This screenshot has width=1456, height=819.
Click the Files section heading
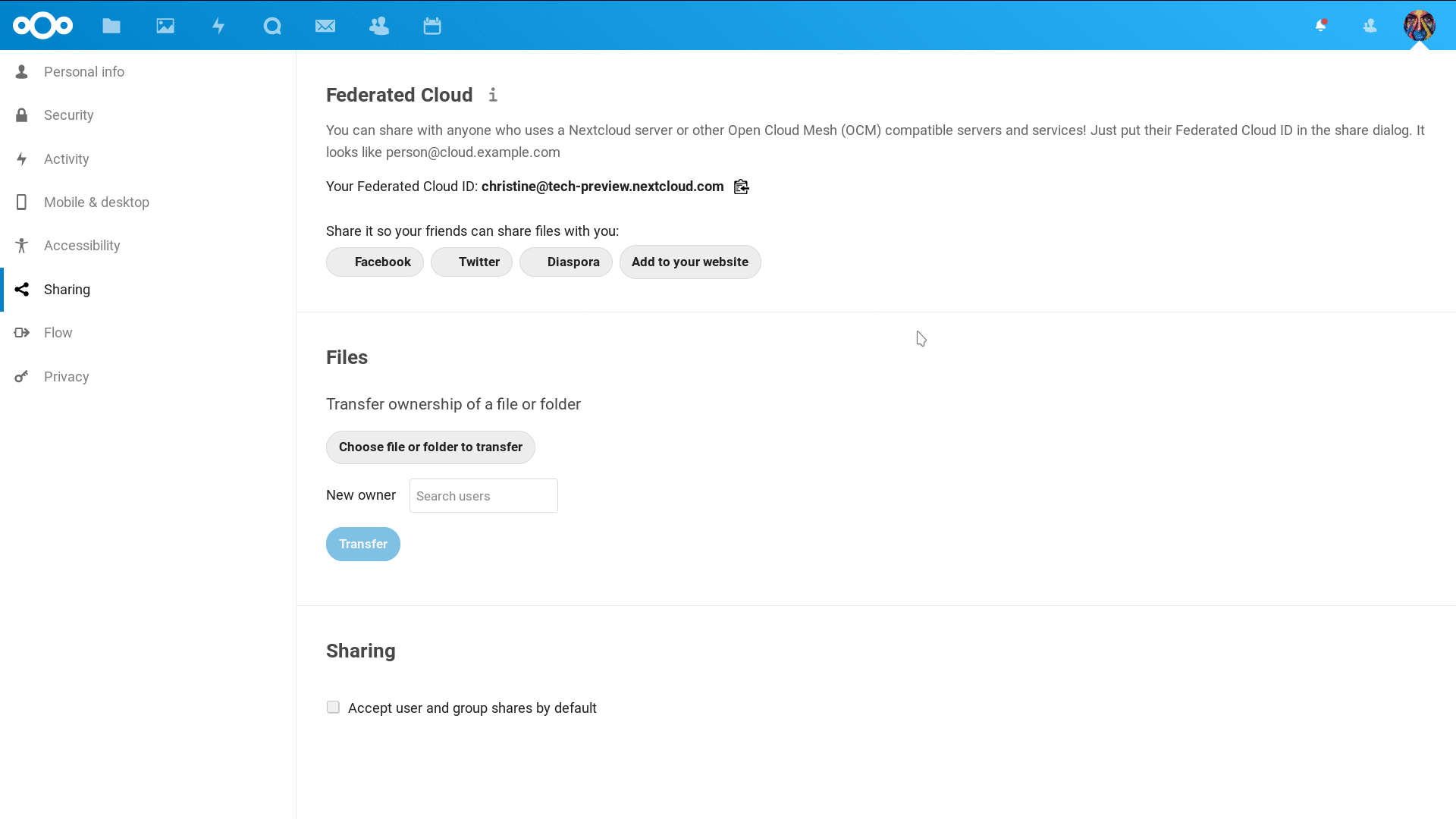point(347,357)
